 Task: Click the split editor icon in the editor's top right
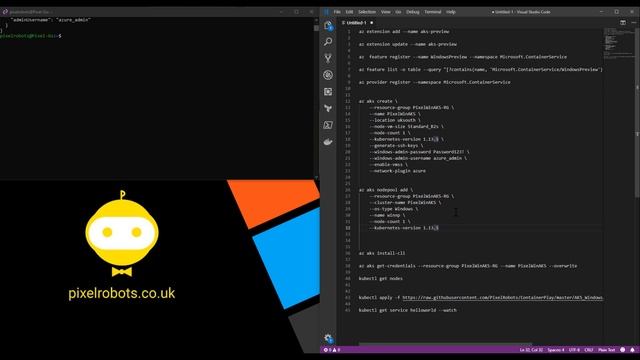(623, 22)
